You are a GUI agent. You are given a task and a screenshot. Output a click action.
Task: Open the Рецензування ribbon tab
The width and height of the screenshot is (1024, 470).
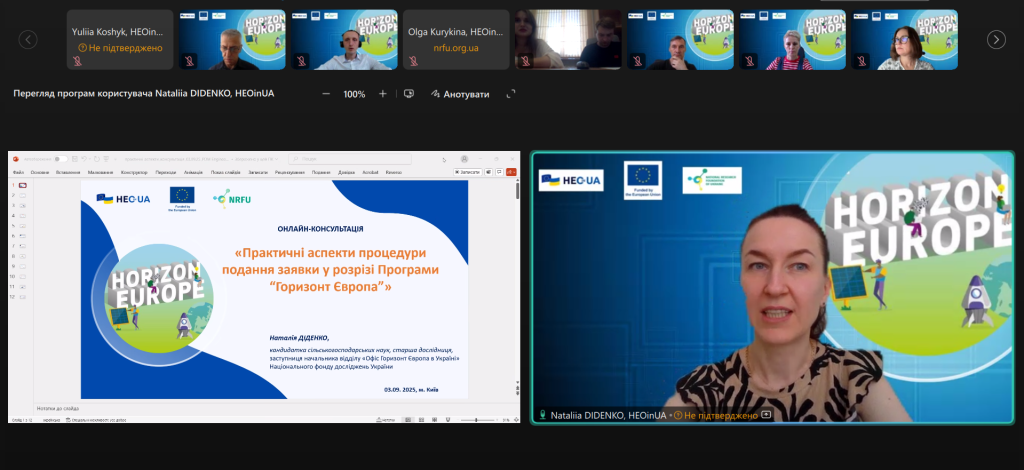(x=290, y=172)
